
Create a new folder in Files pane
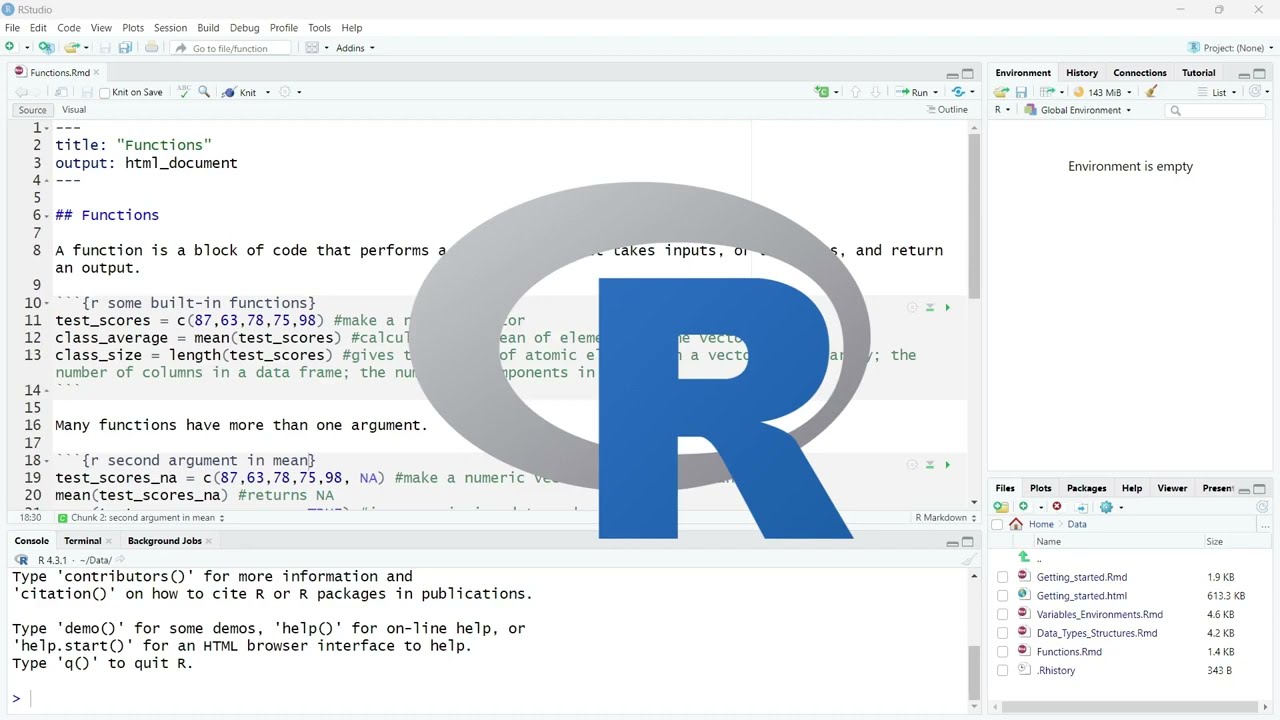[1001, 507]
